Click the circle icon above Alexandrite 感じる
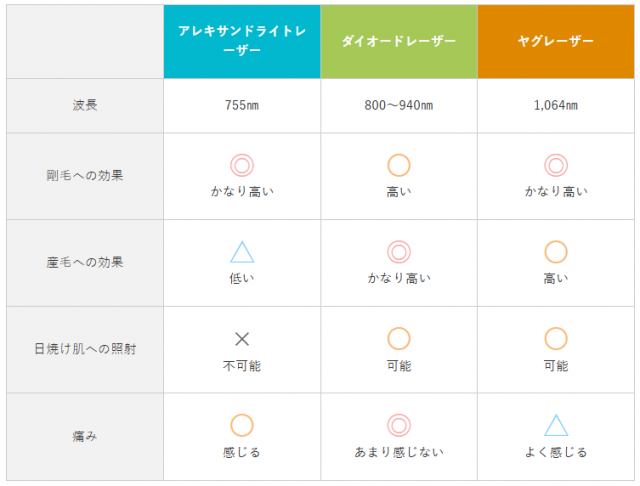This screenshot has height=486, width=640. pyautogui.click(x=242, y=425)
